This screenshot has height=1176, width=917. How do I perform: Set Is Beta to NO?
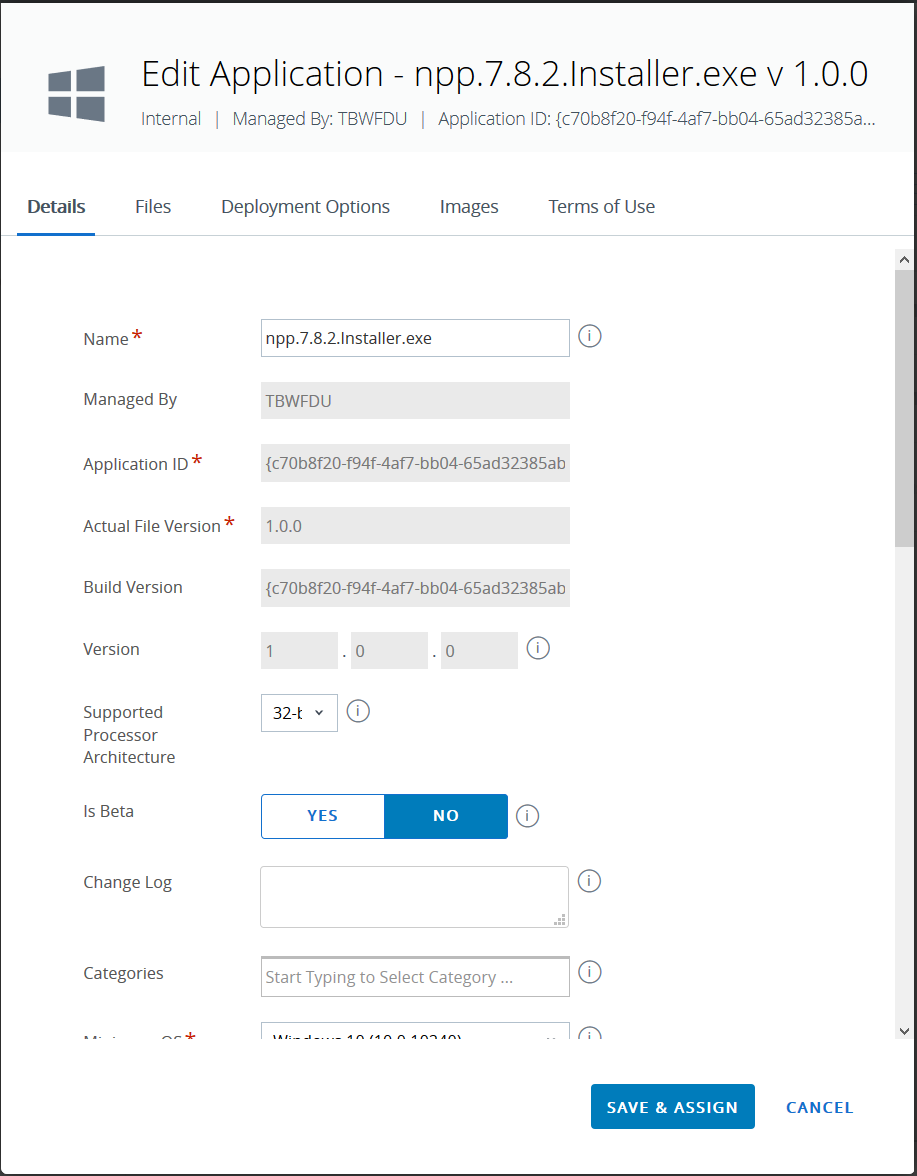coord(446,816)
